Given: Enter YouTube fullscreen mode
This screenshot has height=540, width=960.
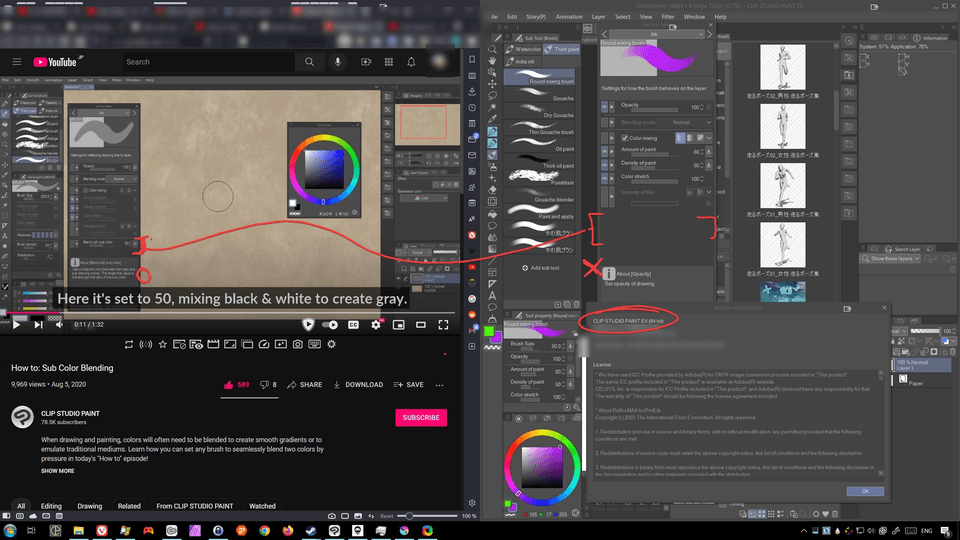Looking at the screenshot, I should click(x=443, y=324).
